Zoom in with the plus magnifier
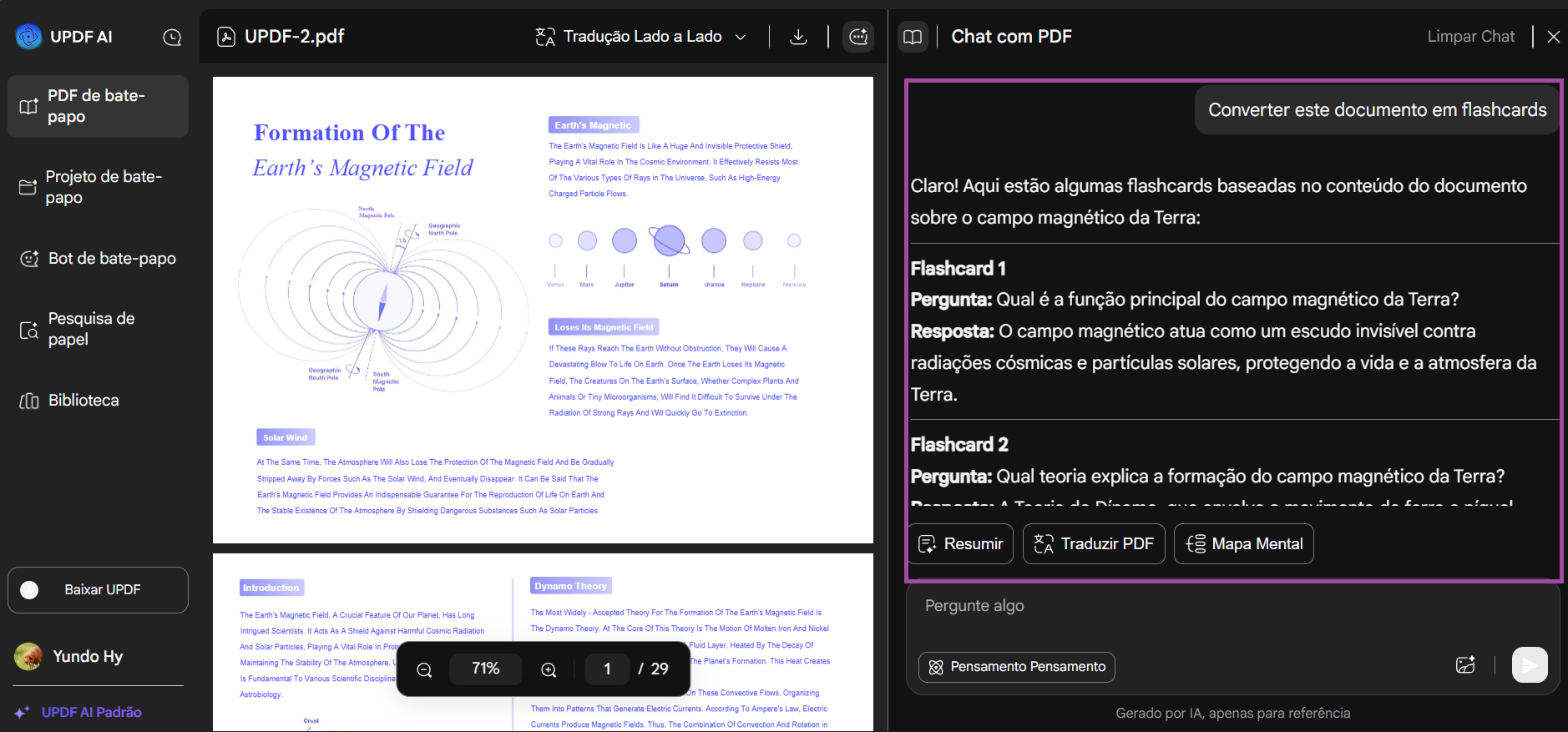This screenshot has height=732, width=1568. (x=549, y=669)
